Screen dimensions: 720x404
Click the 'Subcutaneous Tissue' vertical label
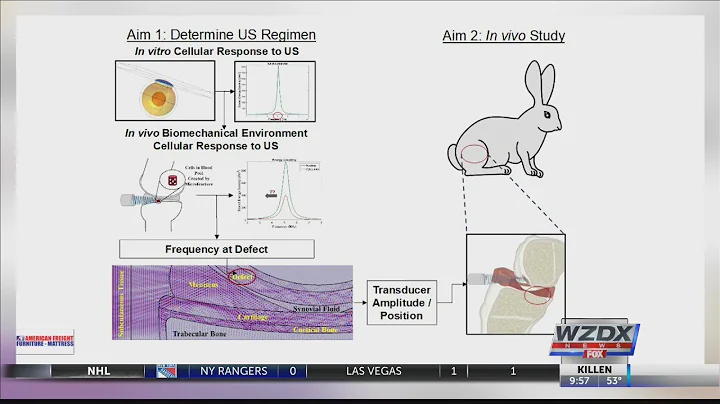[122, 303]
